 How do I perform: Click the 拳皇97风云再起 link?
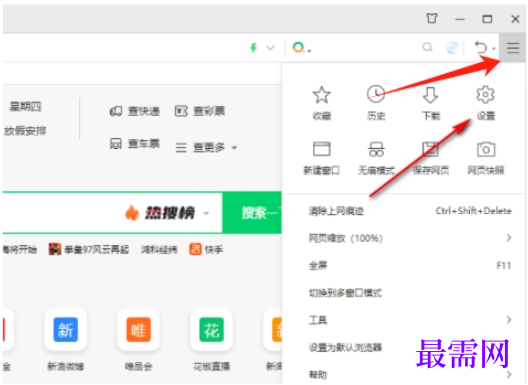(x=96, y=250)
